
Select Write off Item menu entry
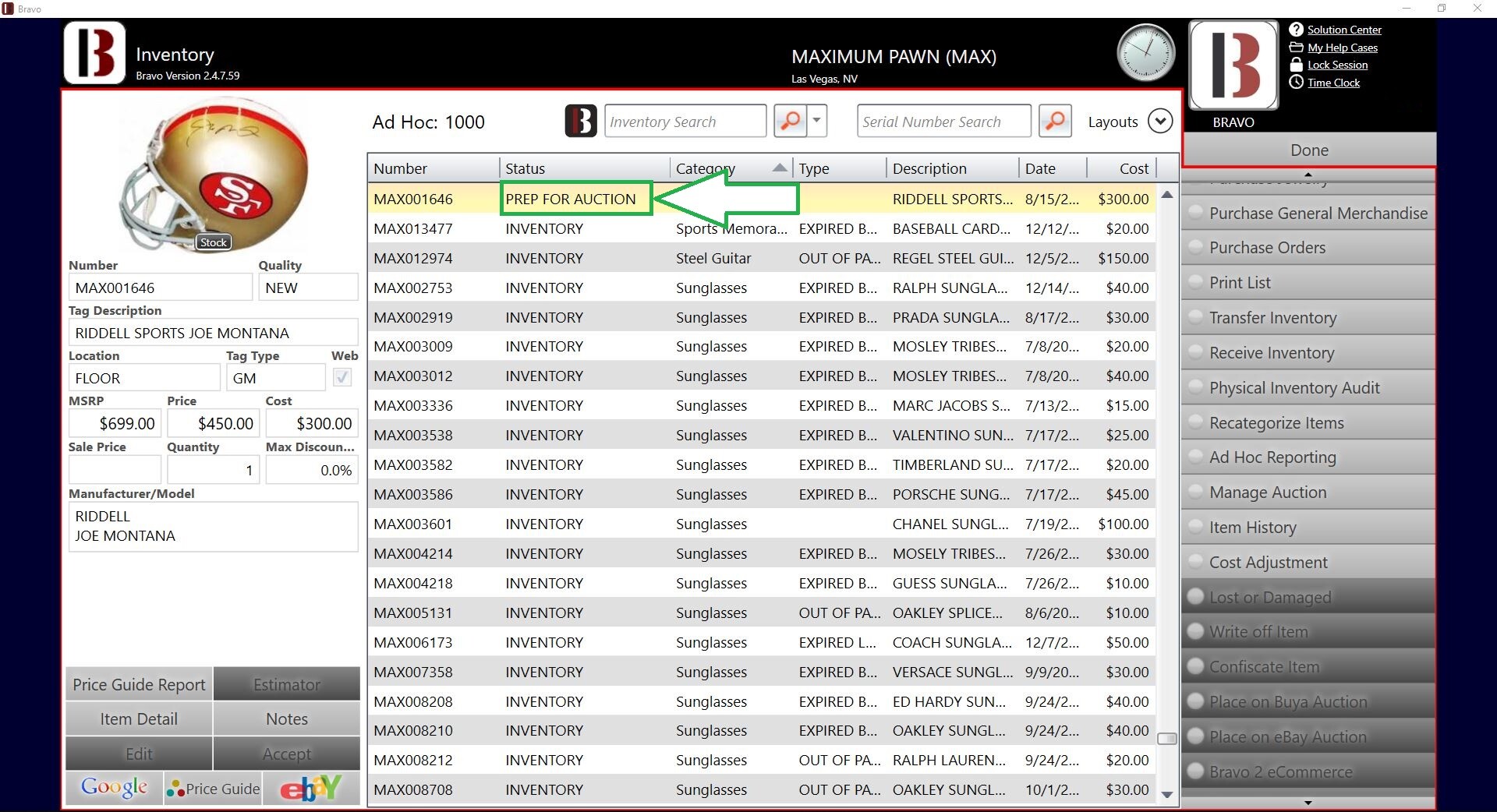tap(1308, 632)
